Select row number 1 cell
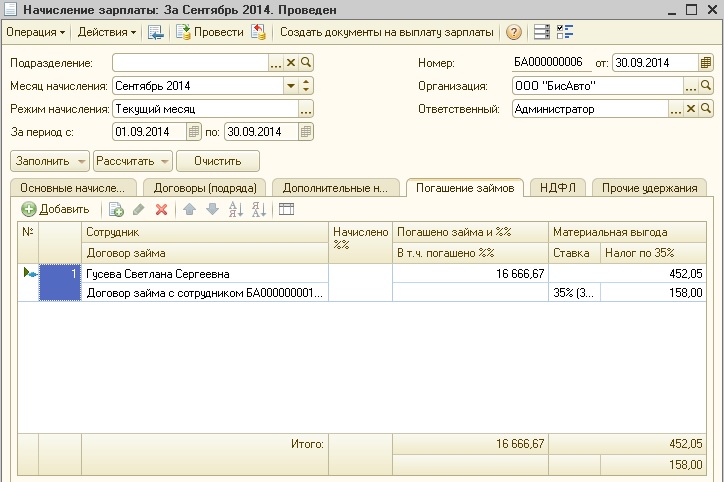724x482 pixels. [x=60, y=283]
